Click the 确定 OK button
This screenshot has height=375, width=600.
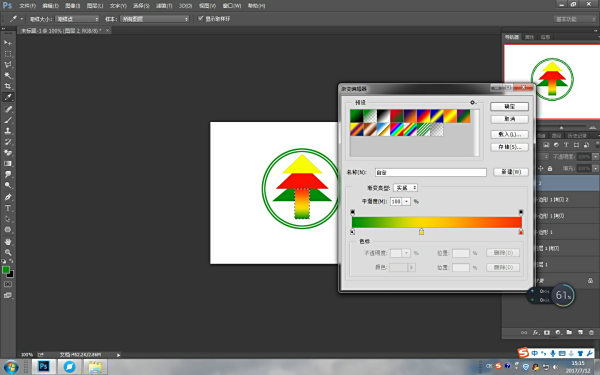509,106
